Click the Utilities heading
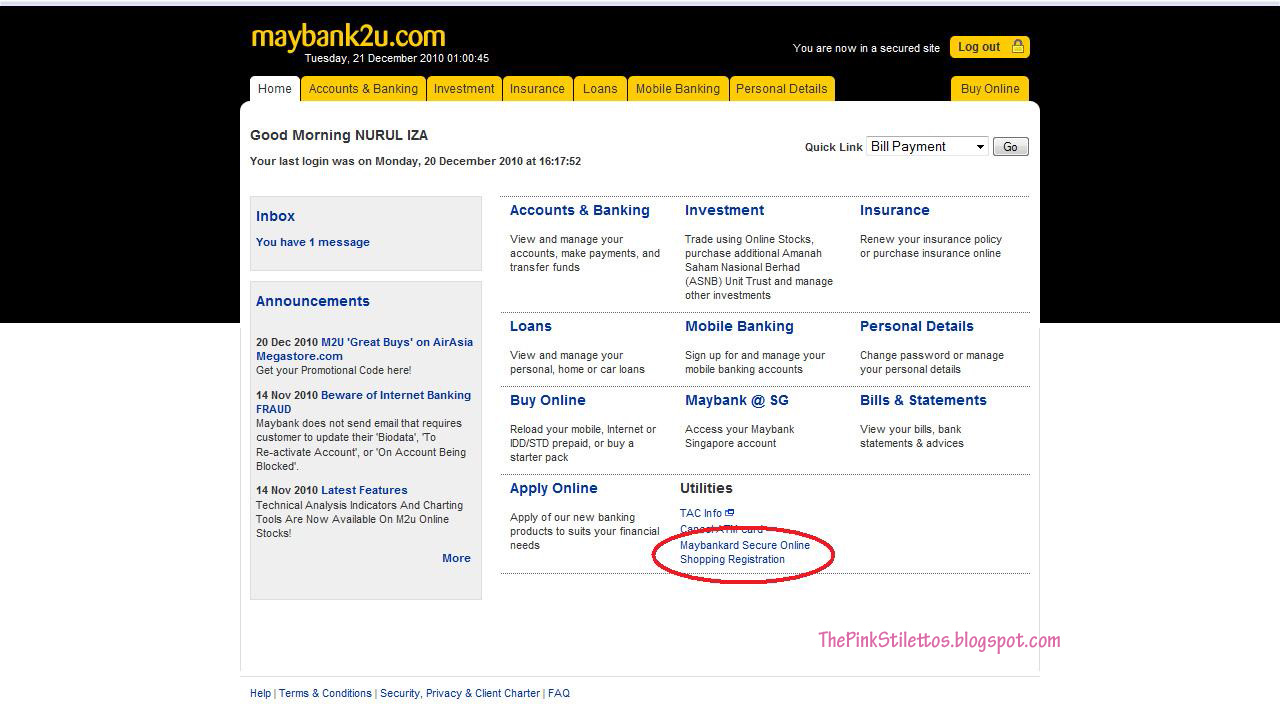 pos(706,488)
